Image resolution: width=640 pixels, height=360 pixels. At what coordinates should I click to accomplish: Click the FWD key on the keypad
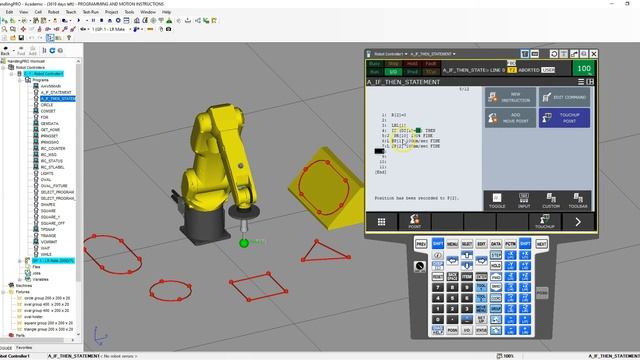(x=496, y=276)
